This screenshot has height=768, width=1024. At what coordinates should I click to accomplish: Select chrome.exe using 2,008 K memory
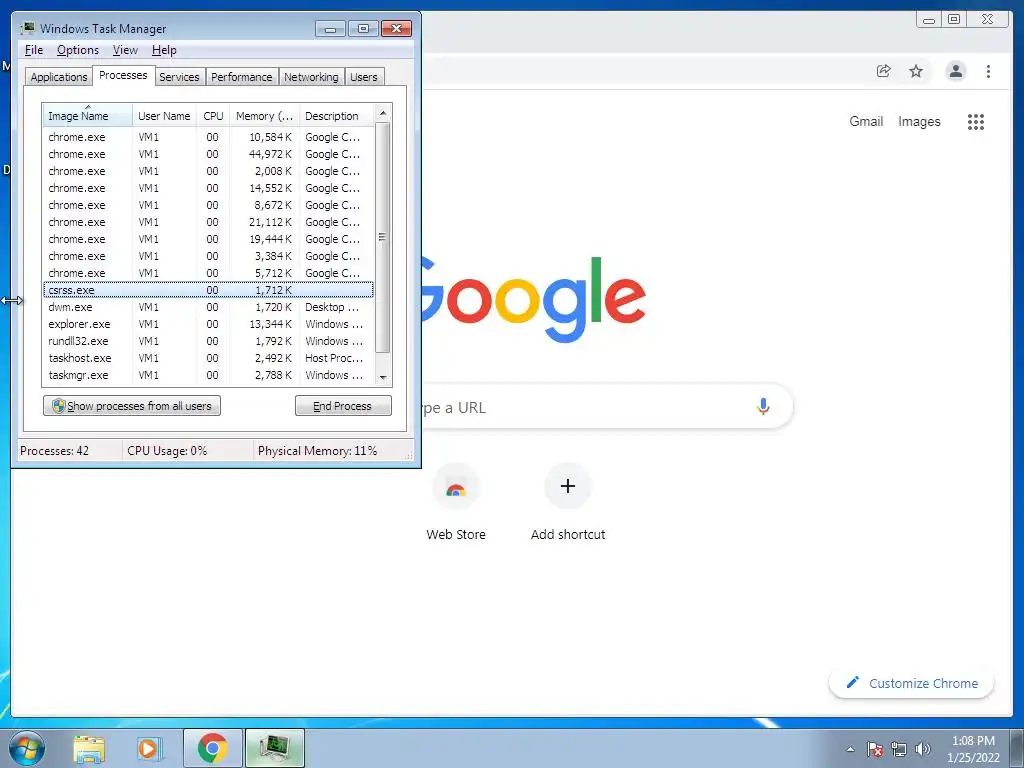pos(208,171)
